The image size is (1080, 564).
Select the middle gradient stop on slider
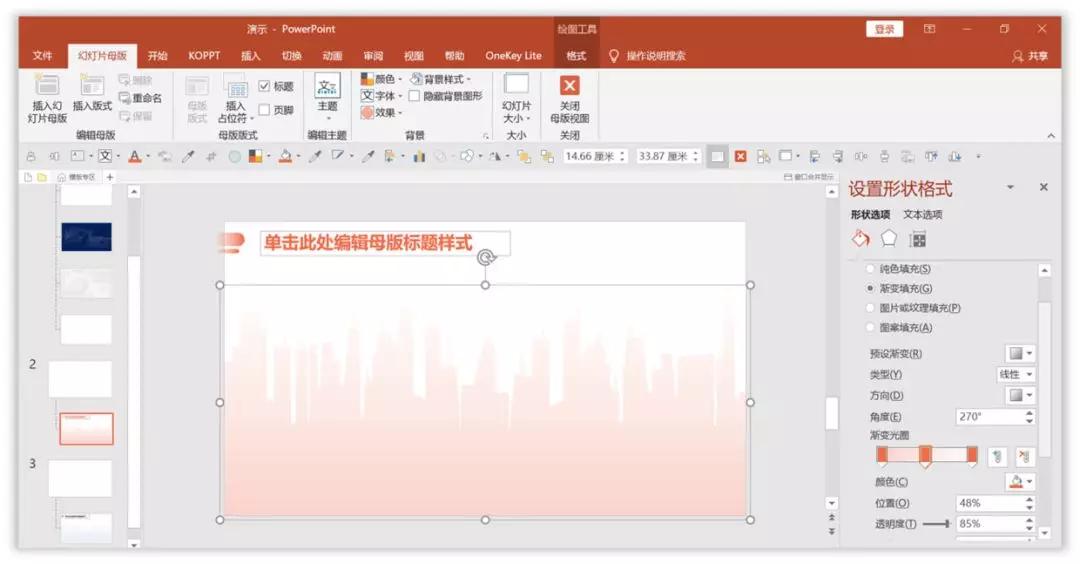coord(926,456)
